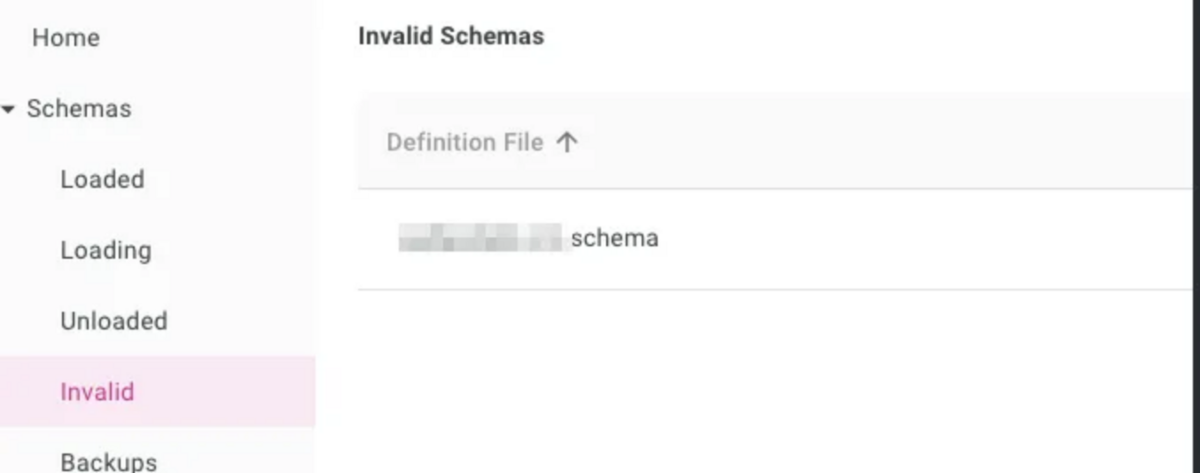1200x473 pixels.
Task: Click the word schema in the row
Action: 614,239
